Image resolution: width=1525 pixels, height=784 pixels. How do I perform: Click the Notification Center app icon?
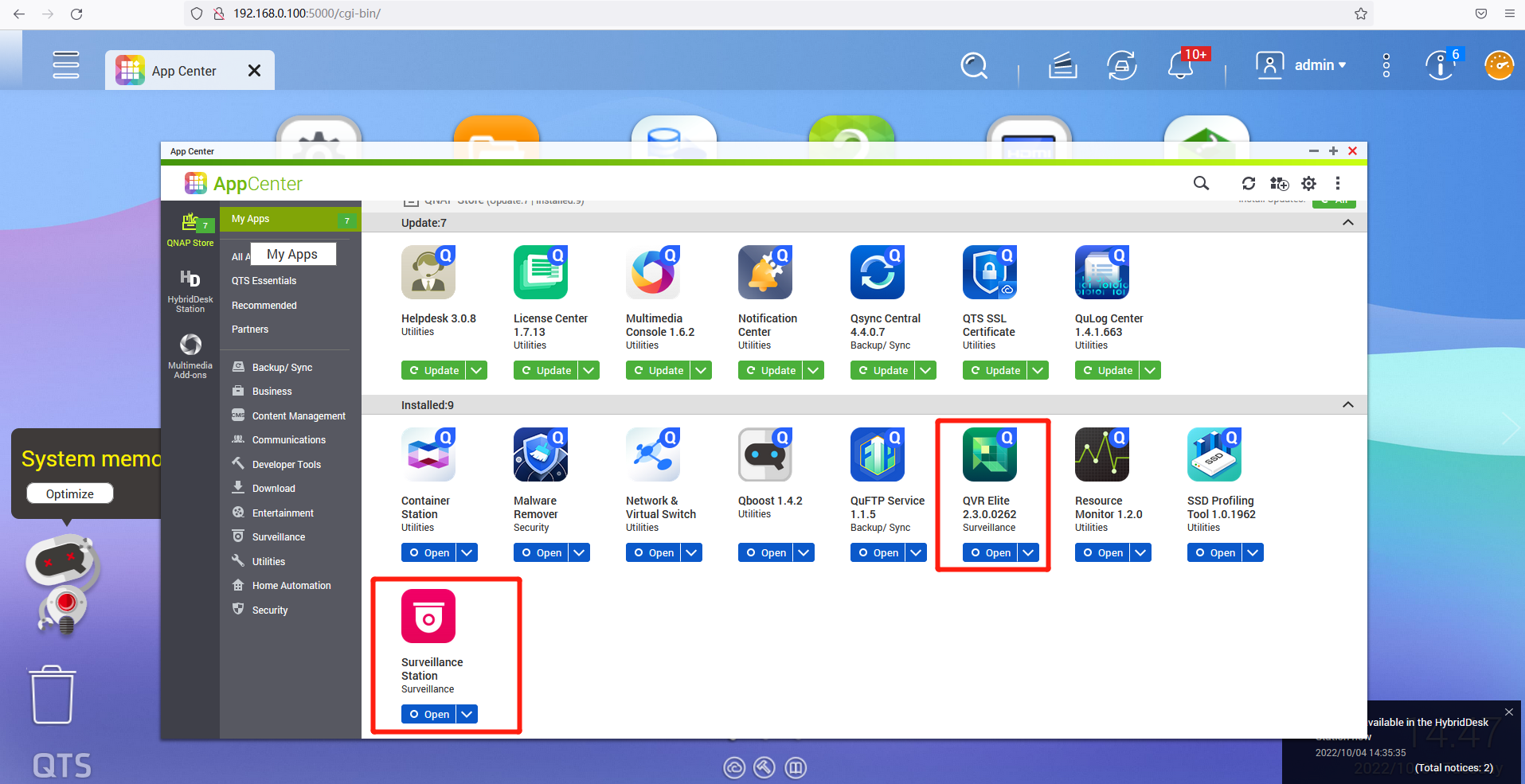tap(765, 272)
